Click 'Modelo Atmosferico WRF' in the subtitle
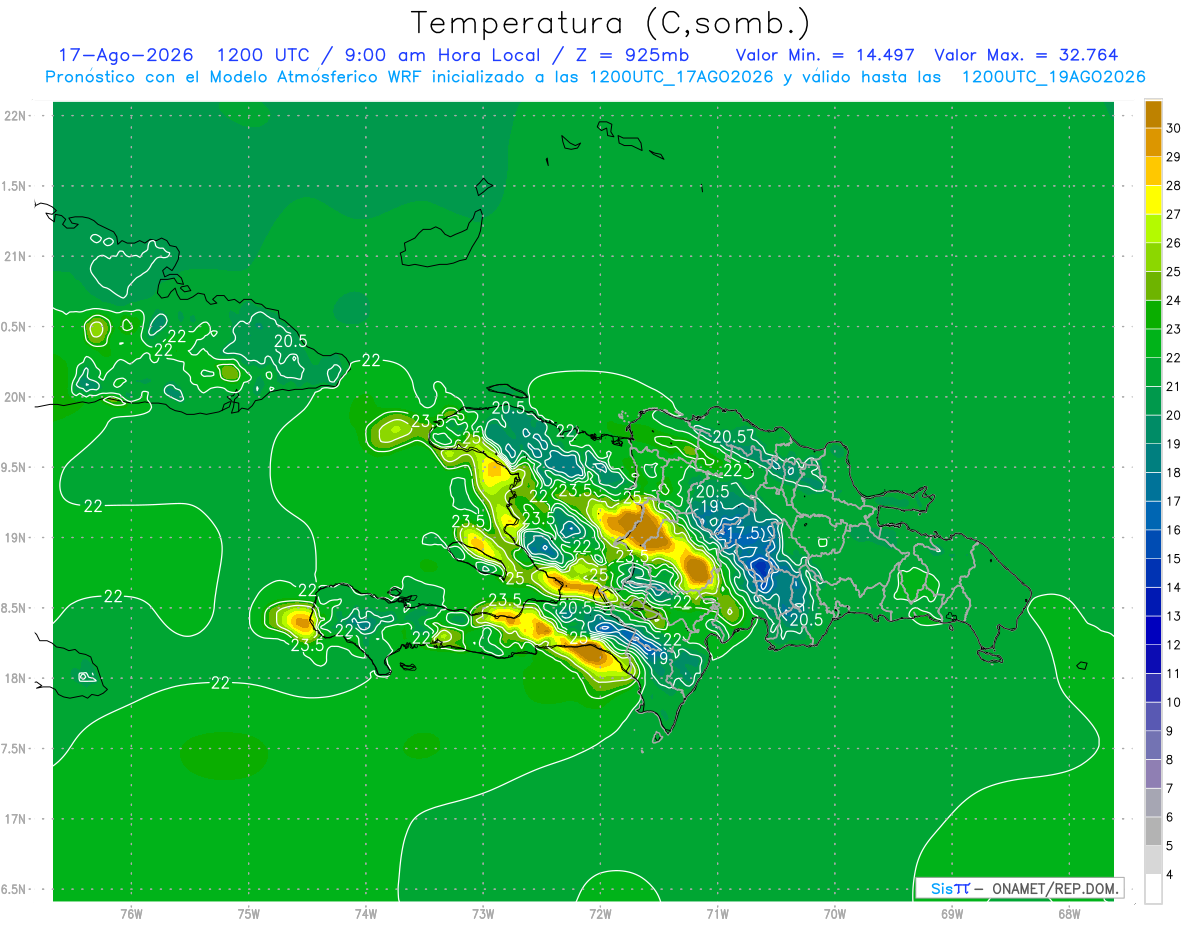This screenshot has height=927, width=1200. (x=301, y=77)
